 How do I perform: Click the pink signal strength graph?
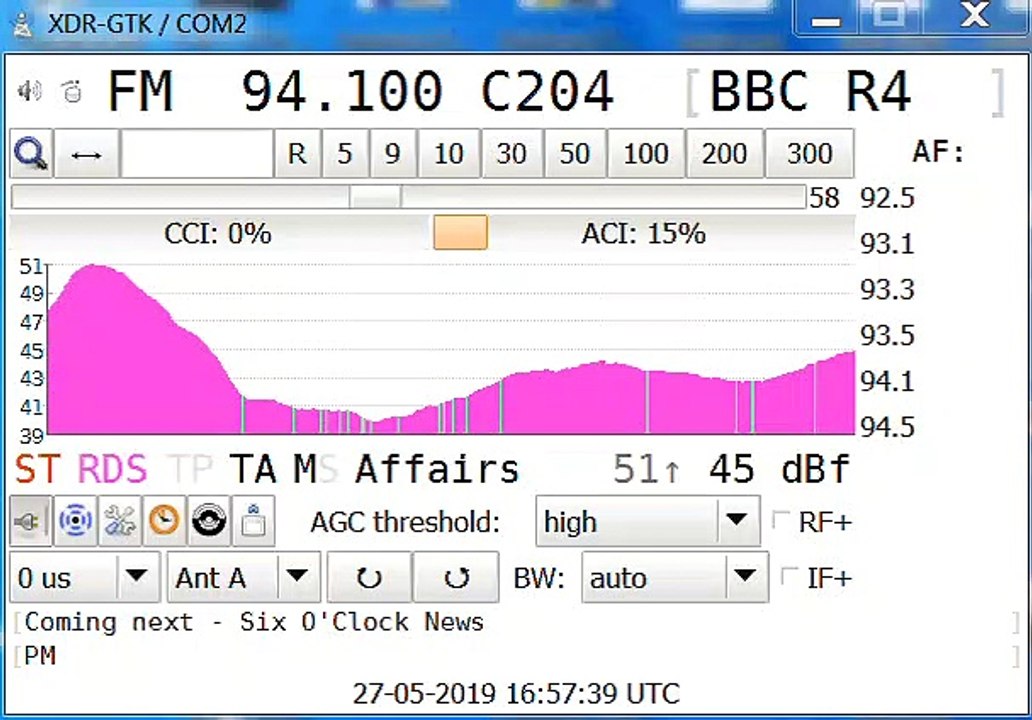click(452, 349)
